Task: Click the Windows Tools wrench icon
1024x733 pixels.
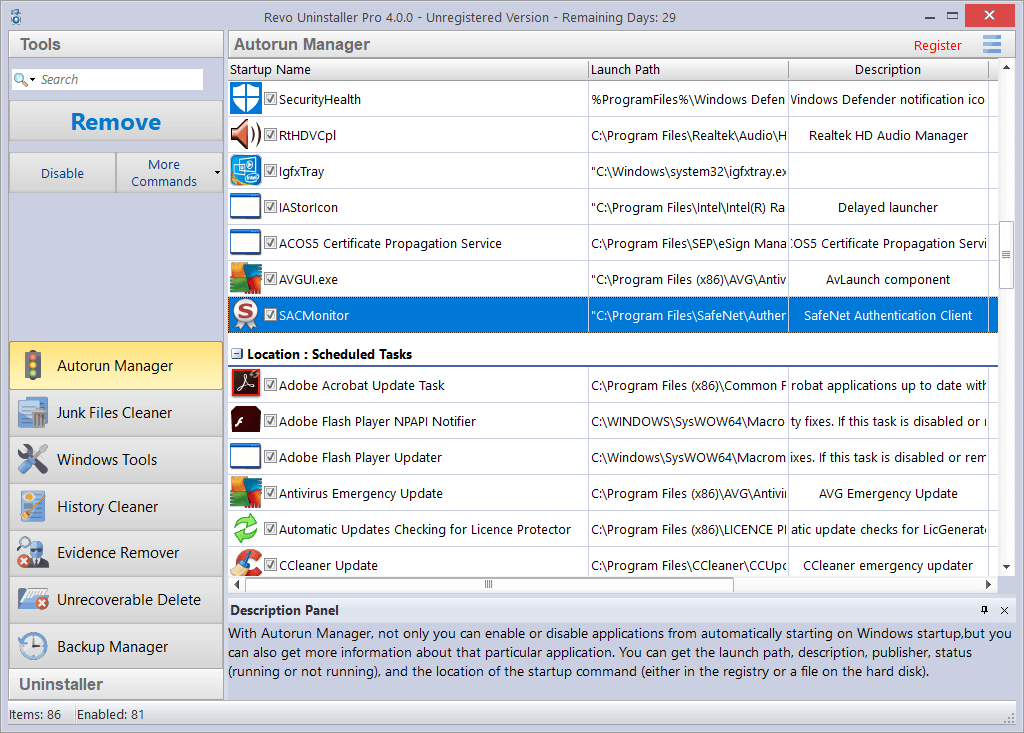Action: (x=33, y=459)
